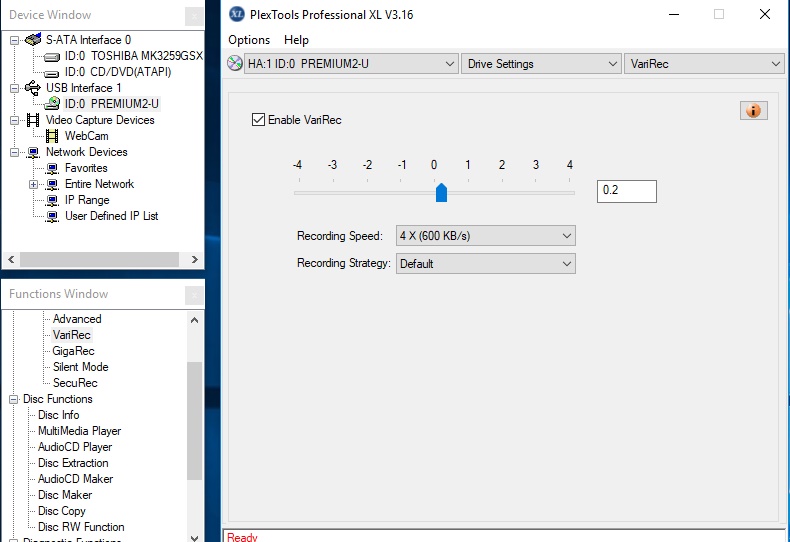Image resolution: width=790 pixels, height=542 pixels.
Task: Open AudioCD Player function
Action: coord(75,447)
